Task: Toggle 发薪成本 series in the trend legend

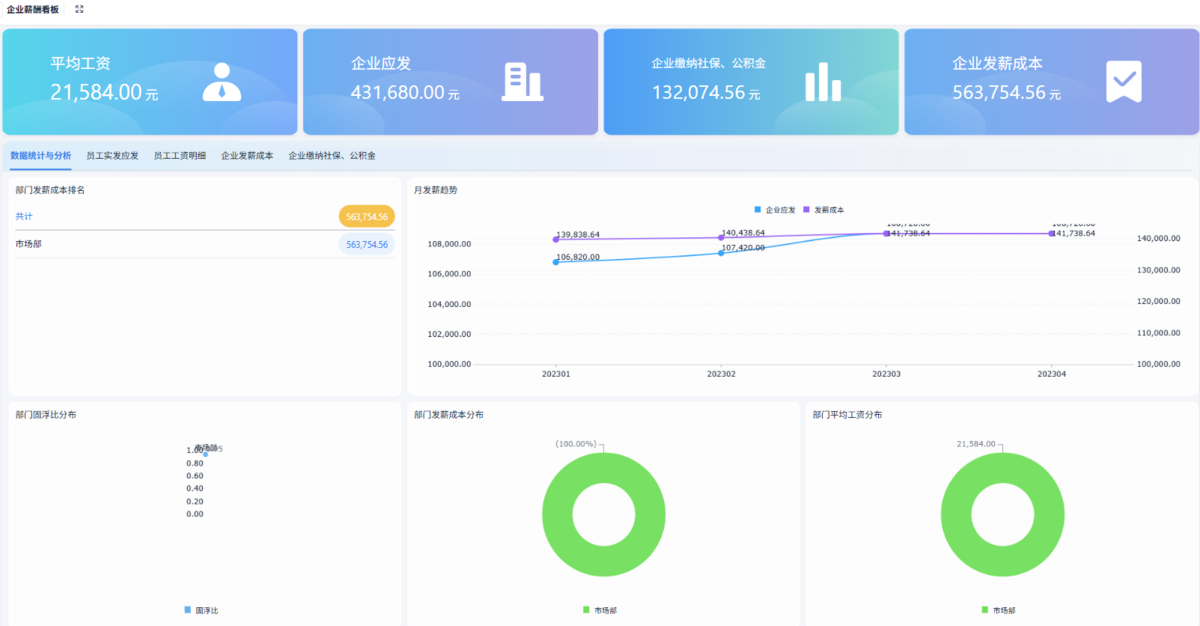Action: click(823, 210)
